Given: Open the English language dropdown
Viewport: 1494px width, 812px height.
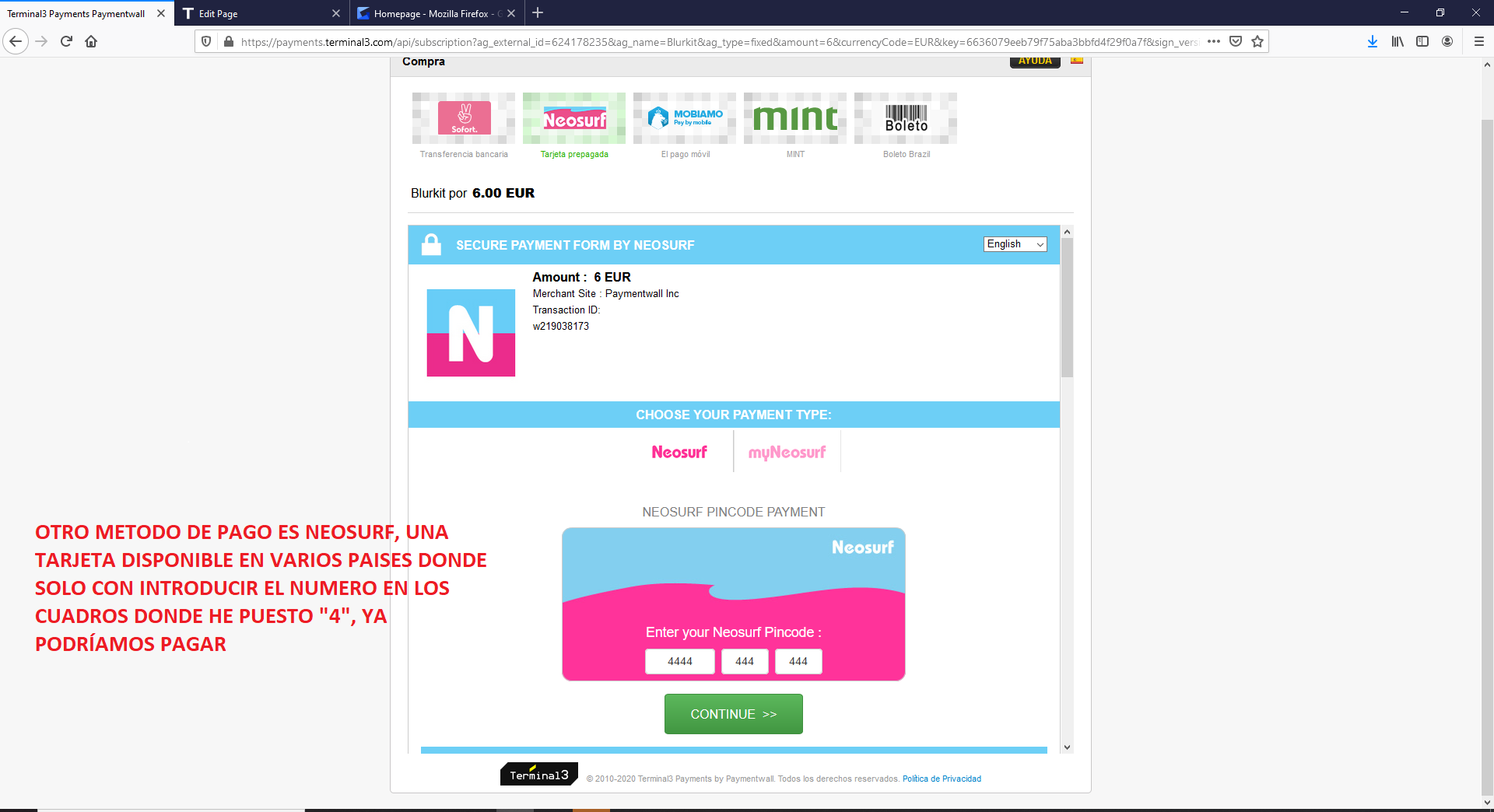Looking at the screenshot, I should 1015,244.
